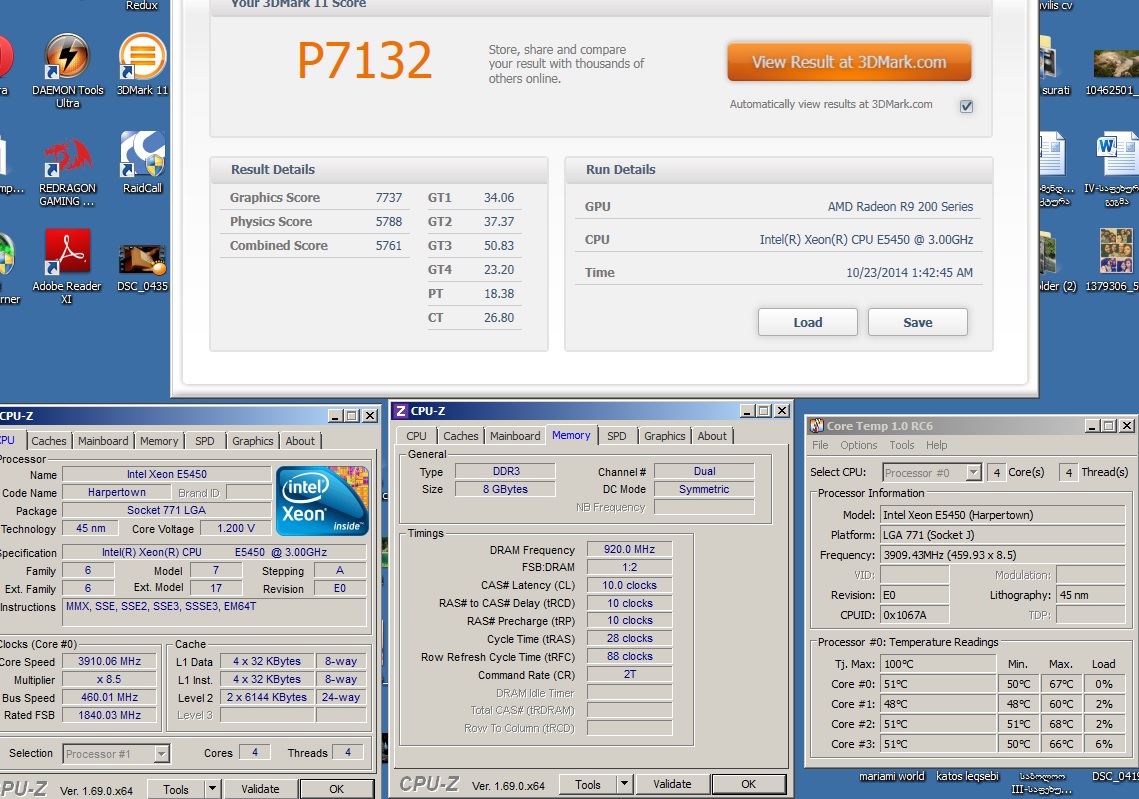1139x799 pixels.
Task: Click Graphics Score value 7737
Action: click(389, 198)
